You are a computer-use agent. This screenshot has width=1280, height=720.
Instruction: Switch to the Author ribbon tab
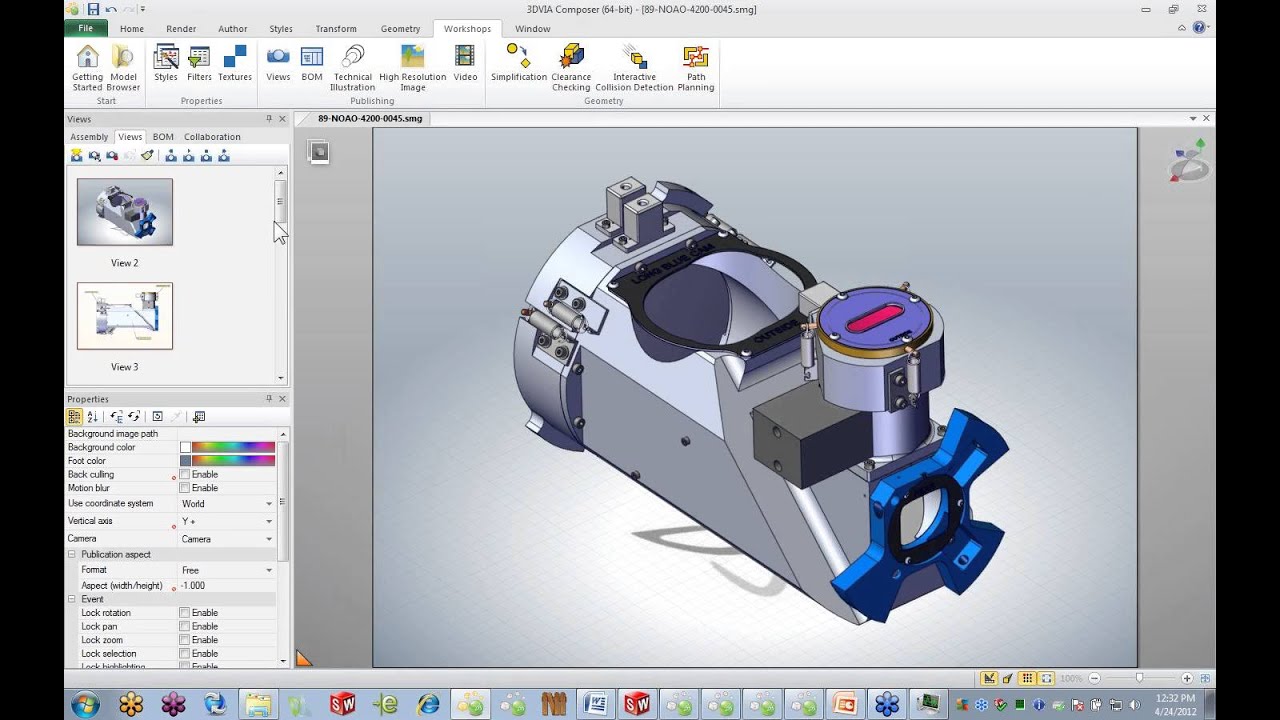point(233,29)
